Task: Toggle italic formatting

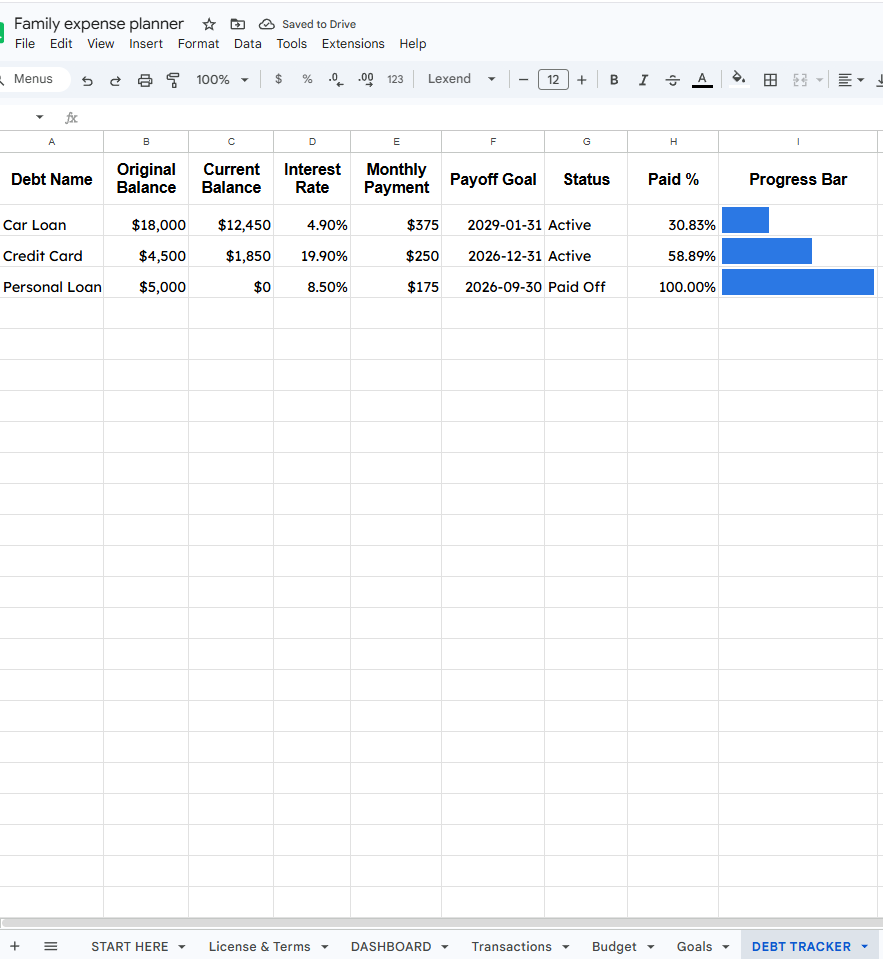Action: 643,80
